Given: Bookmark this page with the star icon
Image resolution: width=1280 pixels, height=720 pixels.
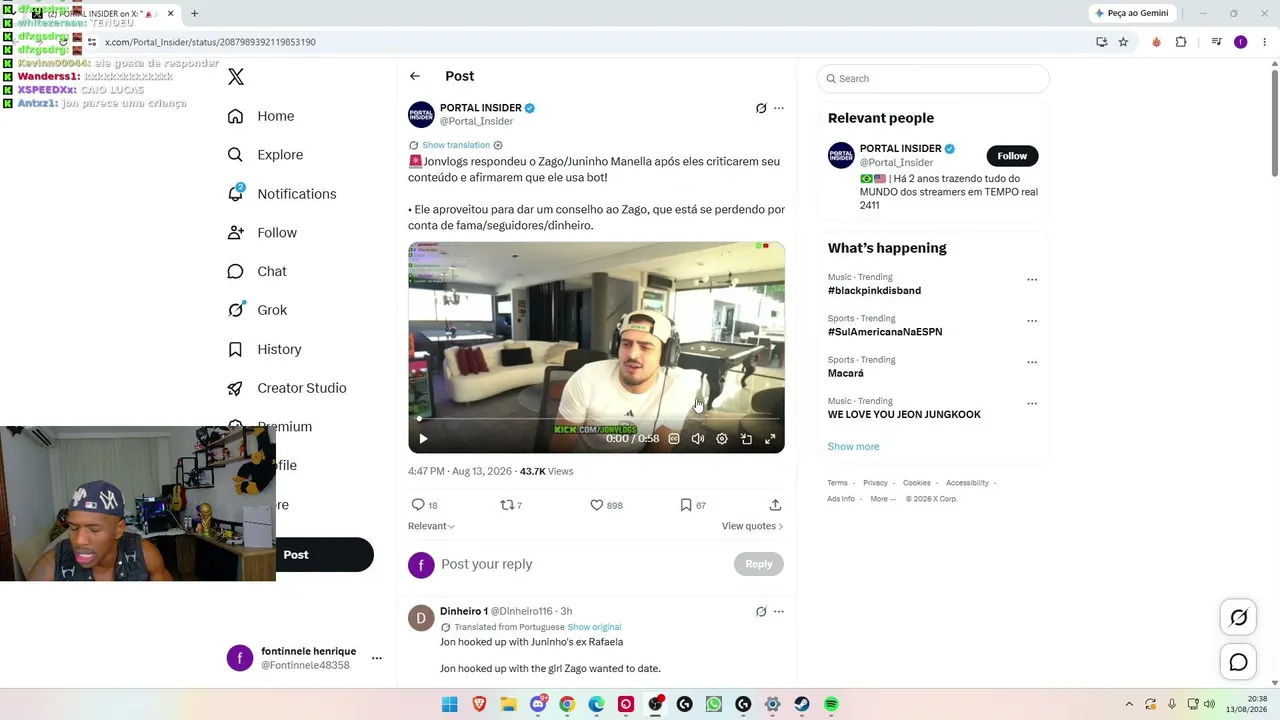Looking at the screenshot, I should (x=1123, y=42).
